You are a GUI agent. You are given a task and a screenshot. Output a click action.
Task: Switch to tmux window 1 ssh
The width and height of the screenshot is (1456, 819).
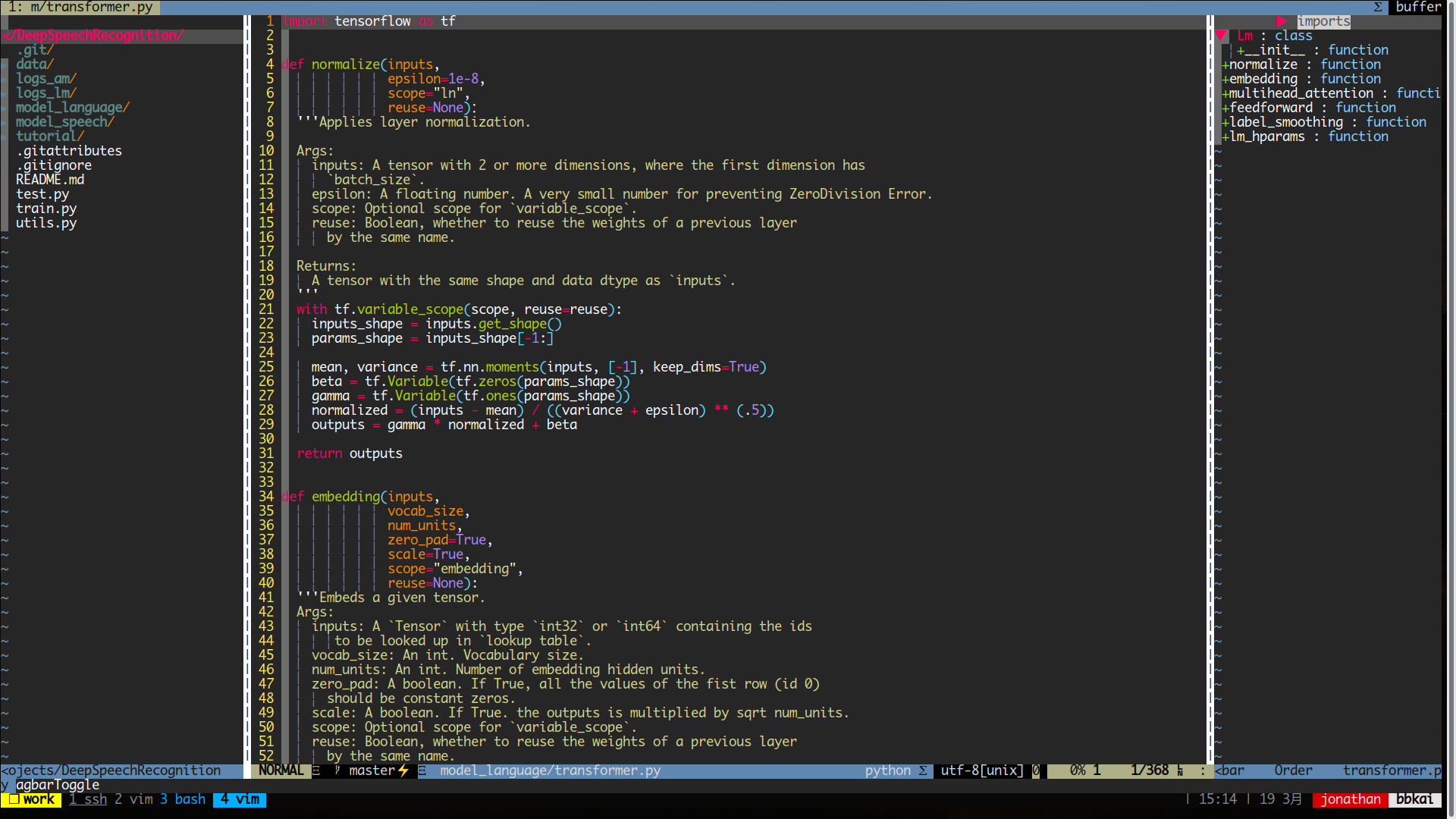pos(88,799)
